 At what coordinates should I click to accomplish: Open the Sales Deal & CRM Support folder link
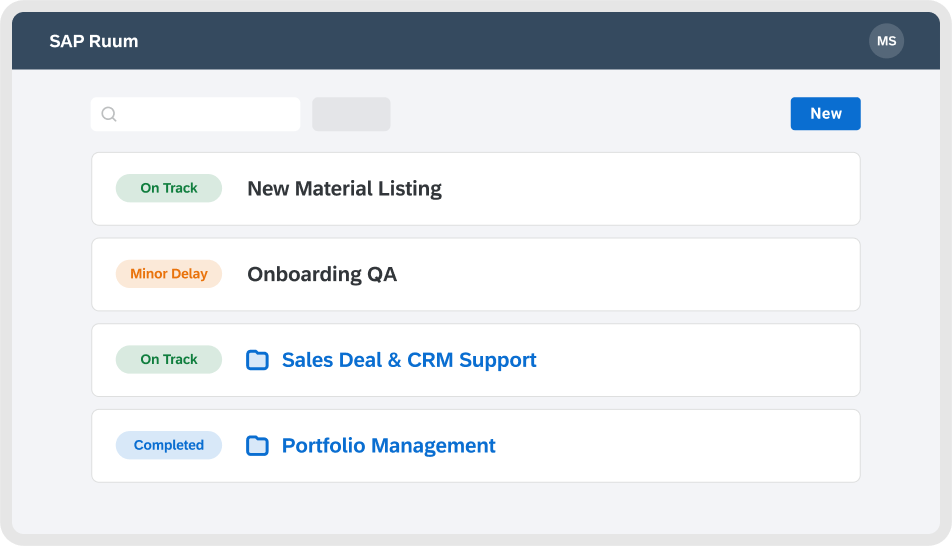click(409, 360)
